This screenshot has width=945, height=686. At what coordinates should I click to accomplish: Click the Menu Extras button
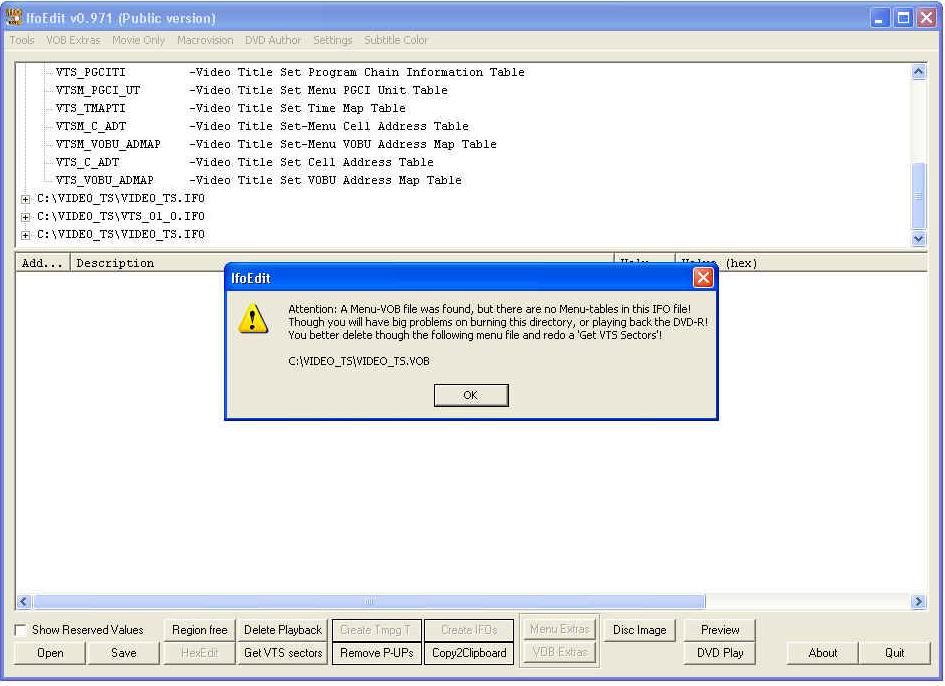559,629
